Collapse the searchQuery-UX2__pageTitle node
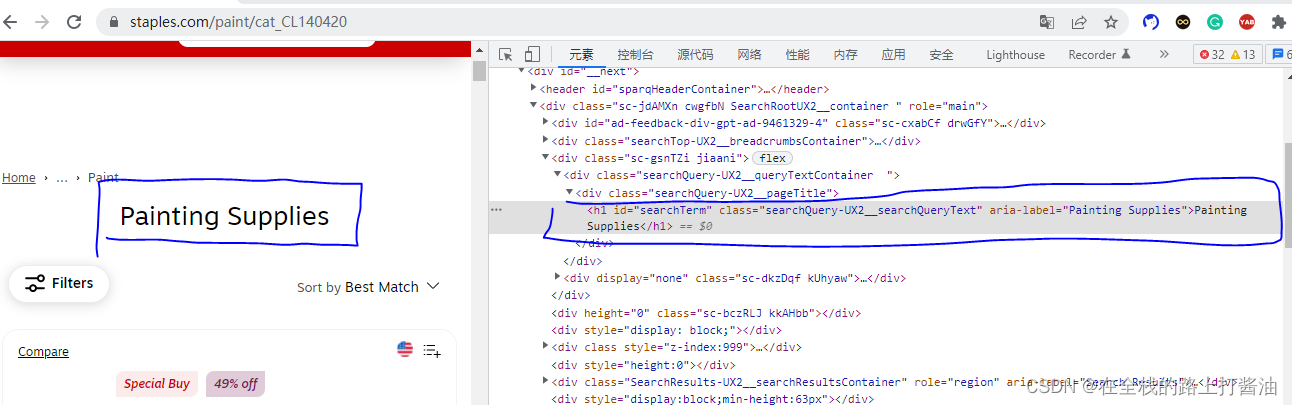Screen dimensions: 1292x405 tap(569, 193)
